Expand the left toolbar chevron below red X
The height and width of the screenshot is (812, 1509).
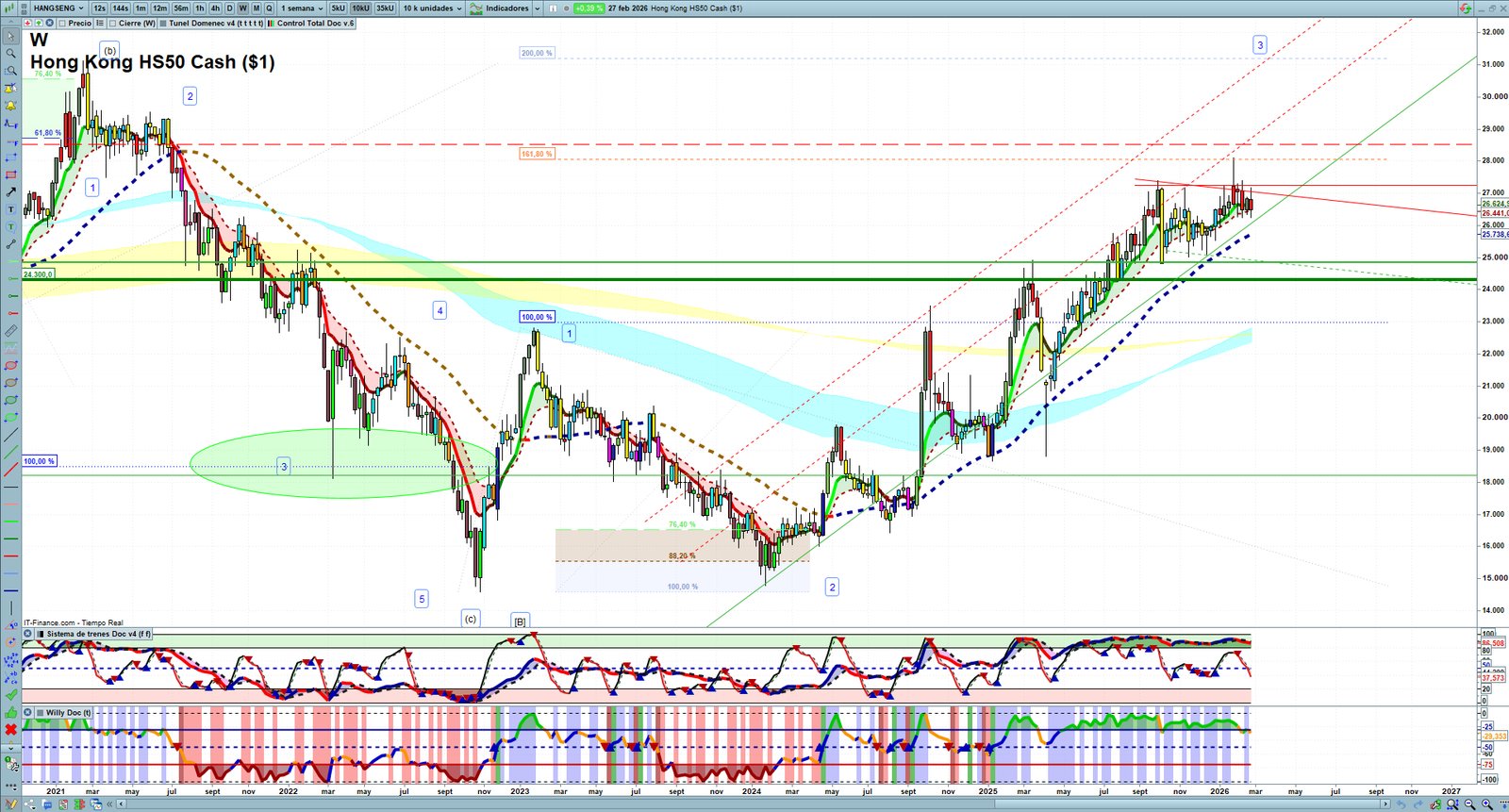pos(10,748)
